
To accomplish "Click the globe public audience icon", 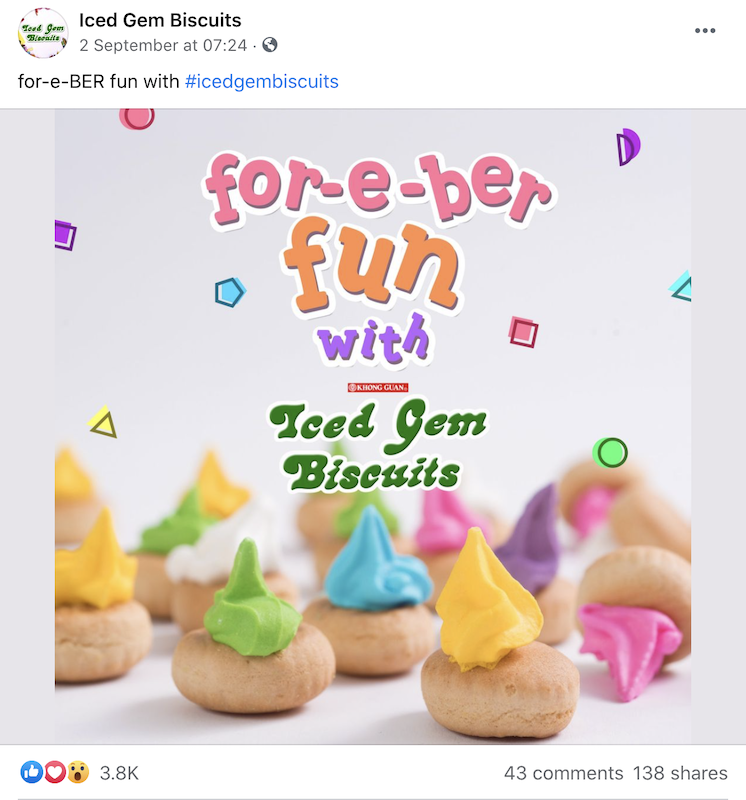I will [270, 45].
